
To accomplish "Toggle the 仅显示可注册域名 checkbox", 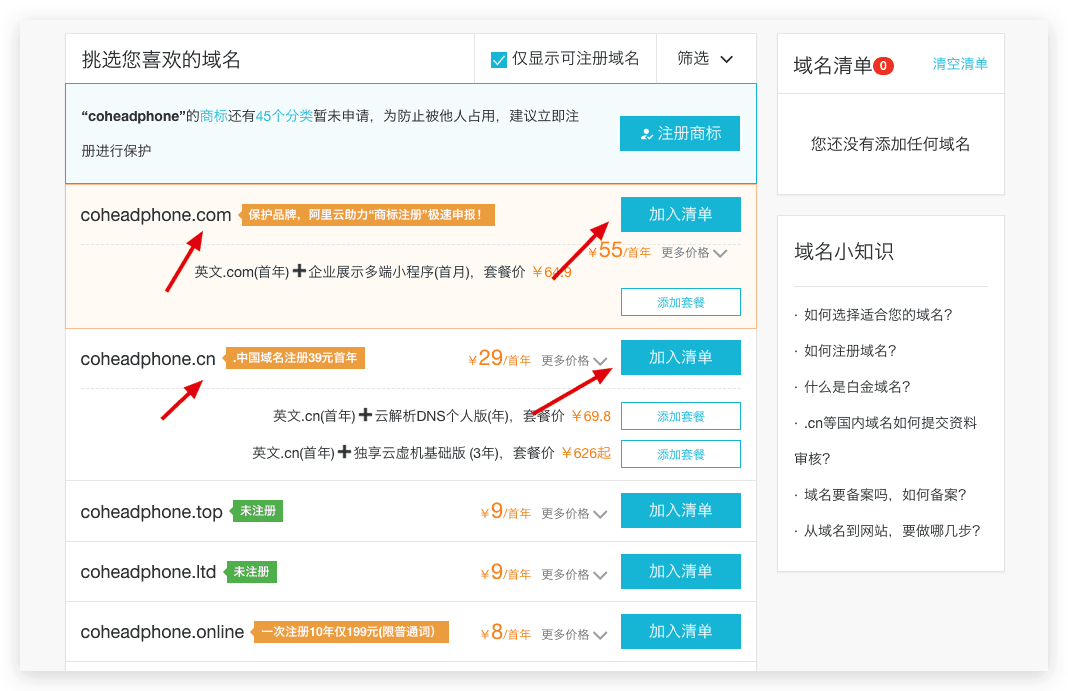I will [499, 59].
